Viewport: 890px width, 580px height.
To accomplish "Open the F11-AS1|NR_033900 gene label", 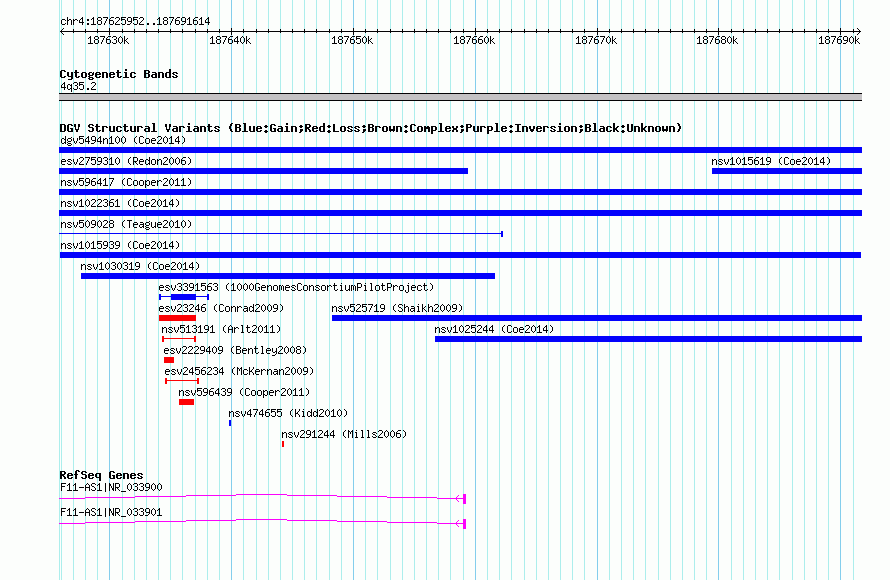I will 111,487.
